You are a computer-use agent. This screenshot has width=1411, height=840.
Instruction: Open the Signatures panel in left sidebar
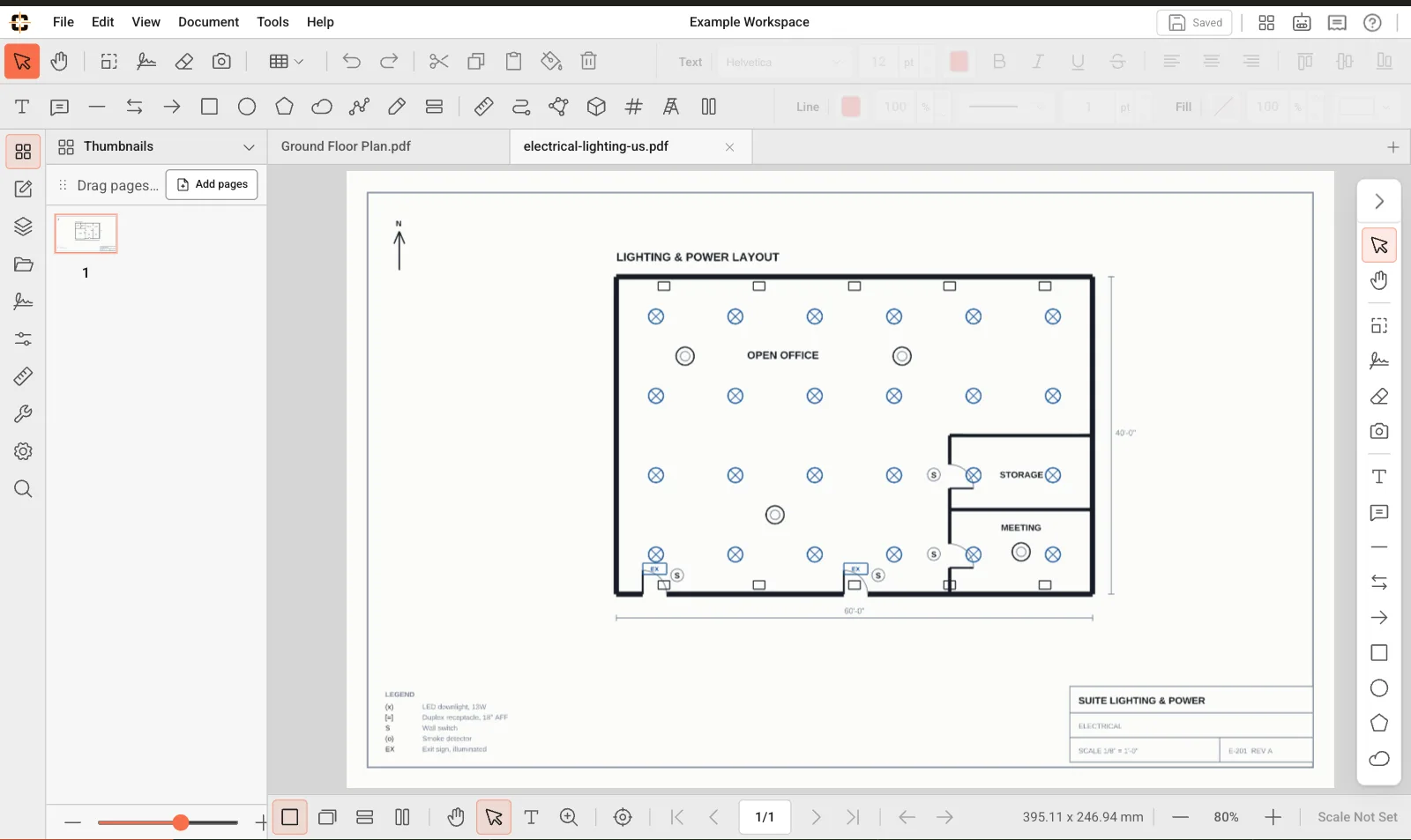(23, 301)
